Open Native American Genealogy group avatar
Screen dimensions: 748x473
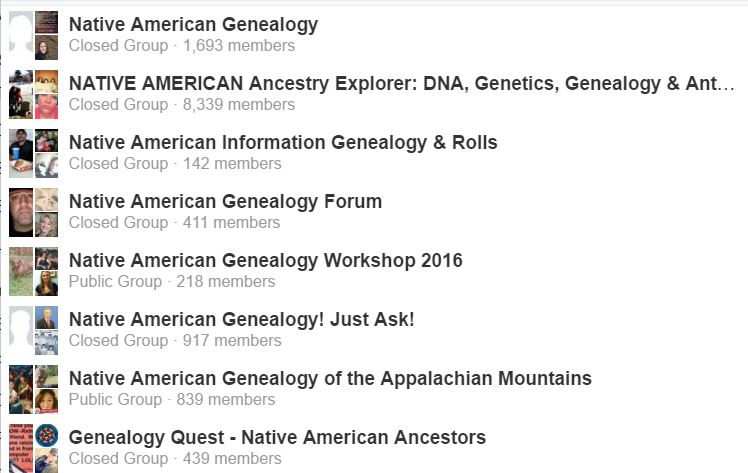tap(33, 35)
